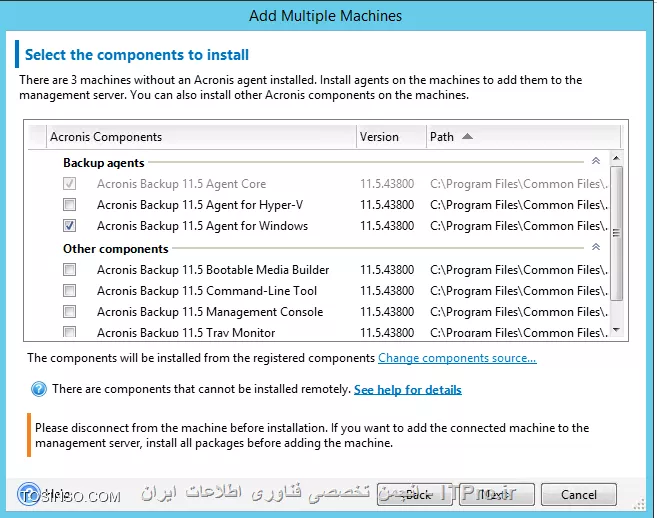Click the list scrollbar down arrow
Screen dimensions: 657x518
pyautogui.click(x=616, y=330)
